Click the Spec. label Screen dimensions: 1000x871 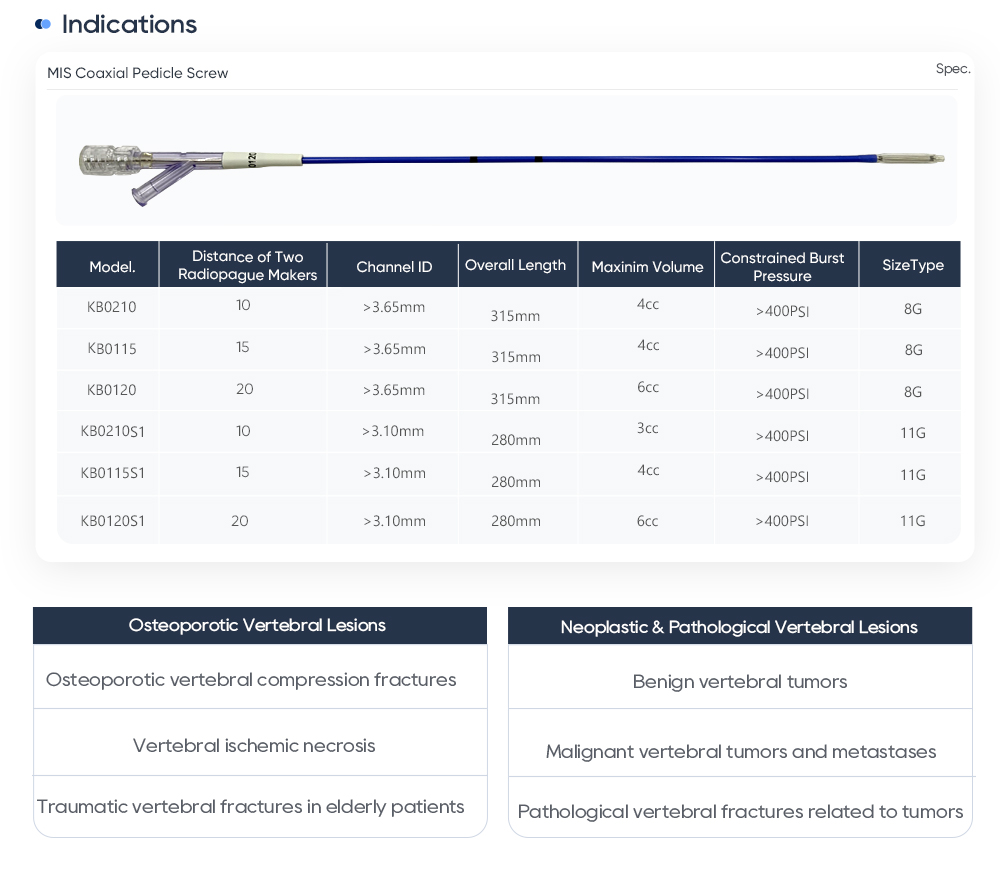[x=953, y=69]
